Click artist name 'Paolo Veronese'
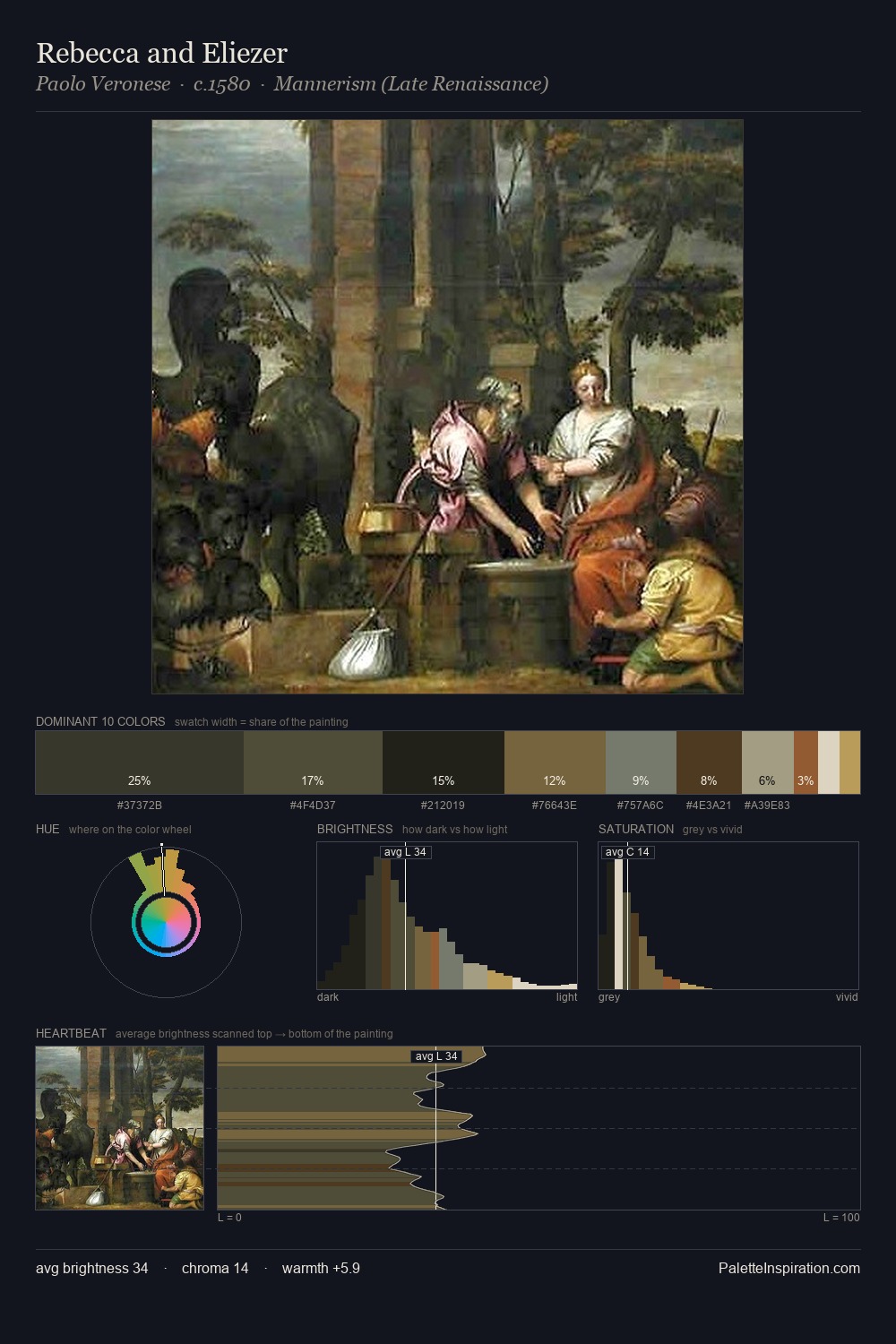896x1344 pixels. (x=103, y=84)
